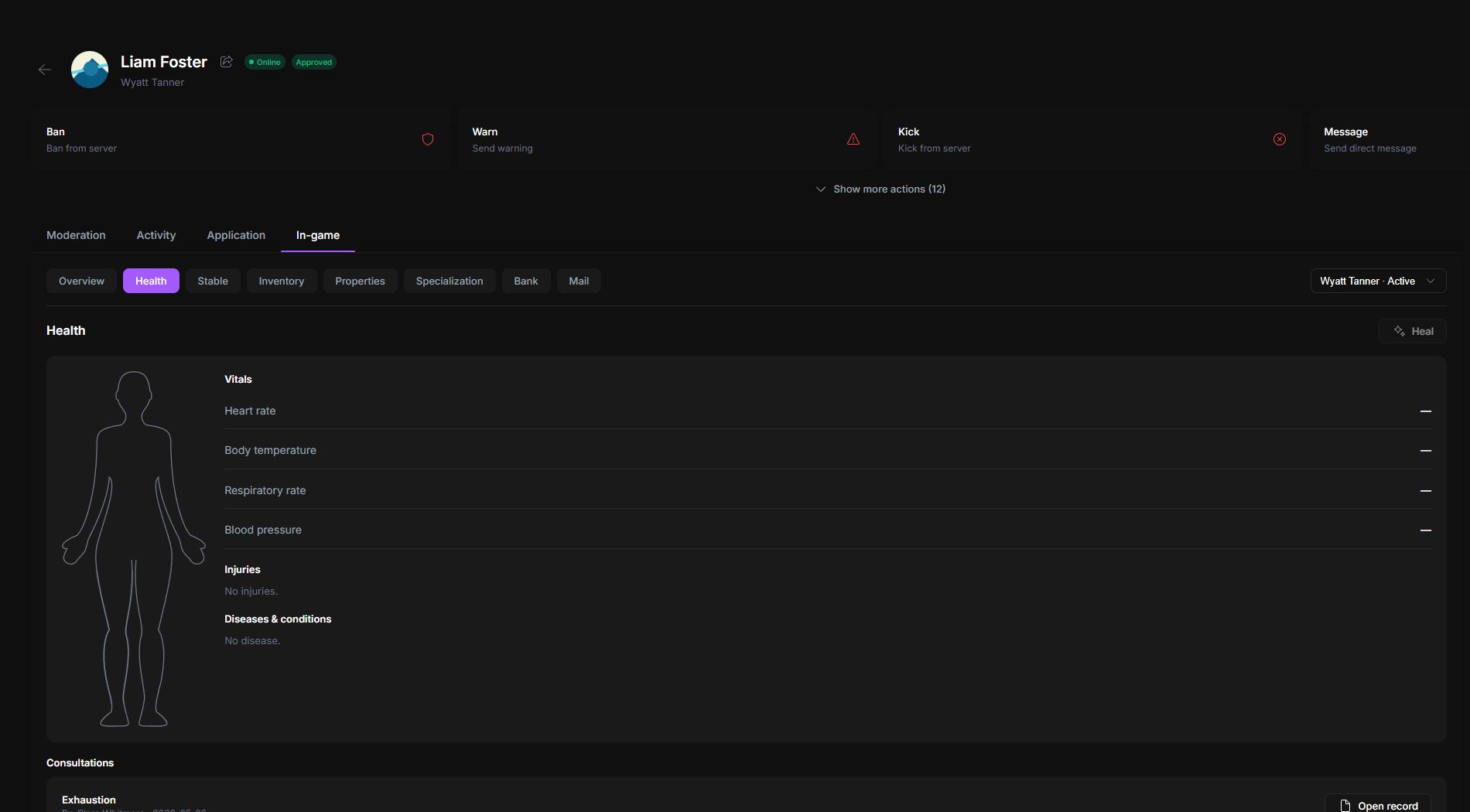Open the Send warning card
1470x812 pixels.
tap(666, 139)
